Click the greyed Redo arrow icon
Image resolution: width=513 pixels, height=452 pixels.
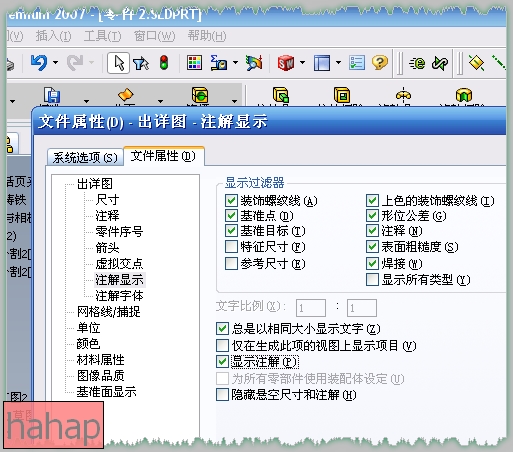tap(75, 63)
